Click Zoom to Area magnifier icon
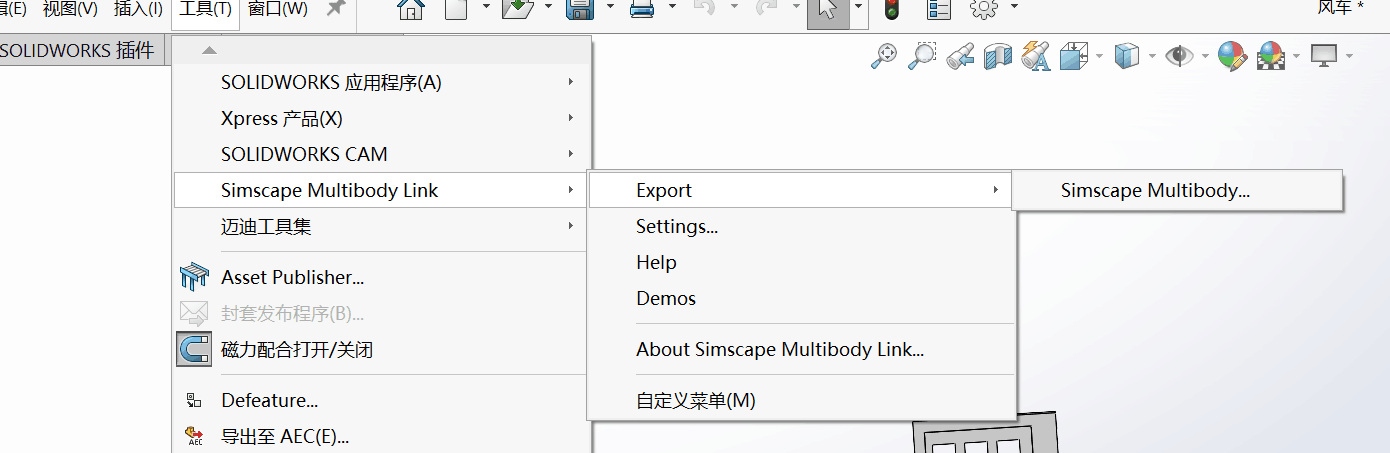 921,56
